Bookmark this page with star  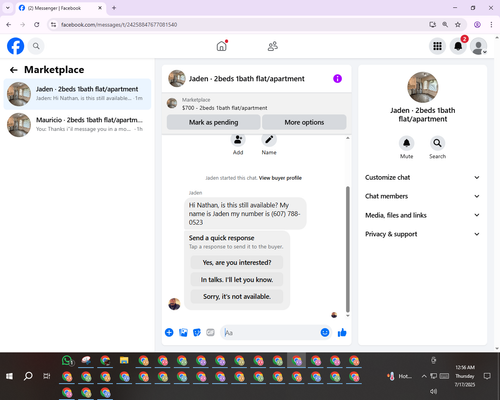[x=458, y=25]
